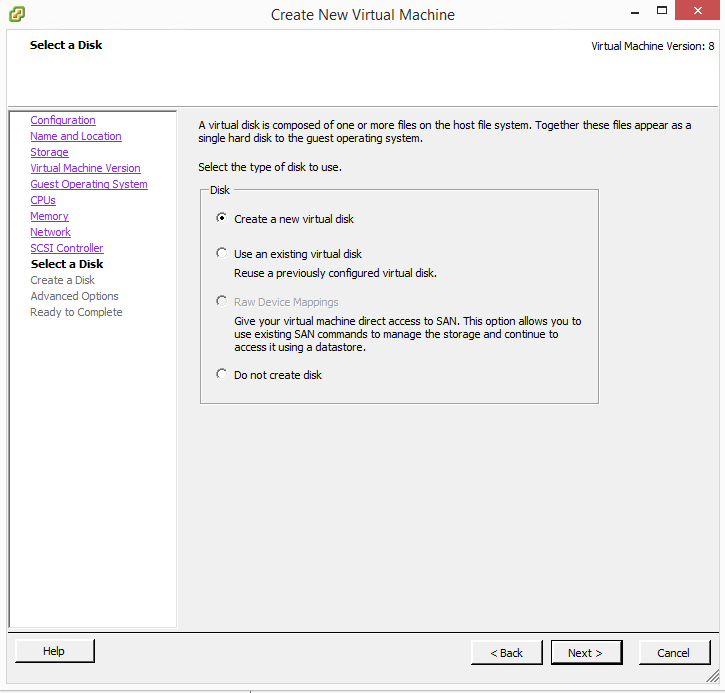The width and height of the screenshot is (725, 693).
Task: Open the CPUs step link
Action: point(43,200)
